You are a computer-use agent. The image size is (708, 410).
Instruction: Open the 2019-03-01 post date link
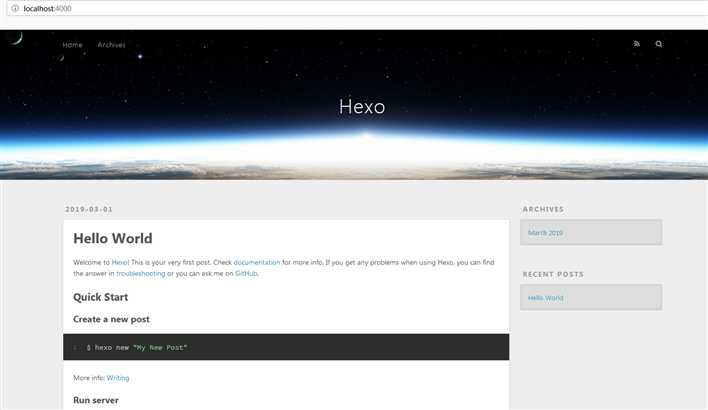pos(89,209)
